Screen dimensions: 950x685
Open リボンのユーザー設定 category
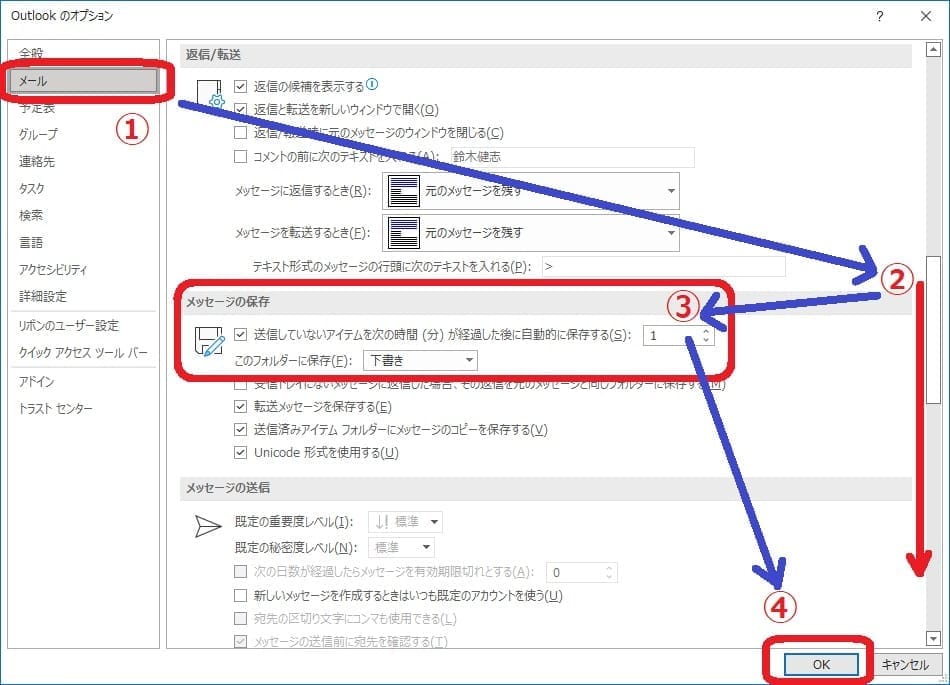(x=68, y=325)
